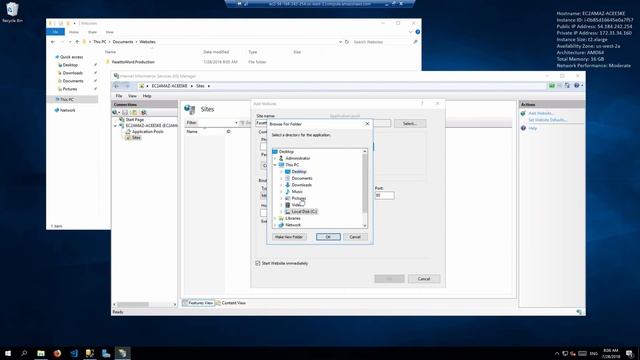Click the File Explorer help question mark

point(418,32)
